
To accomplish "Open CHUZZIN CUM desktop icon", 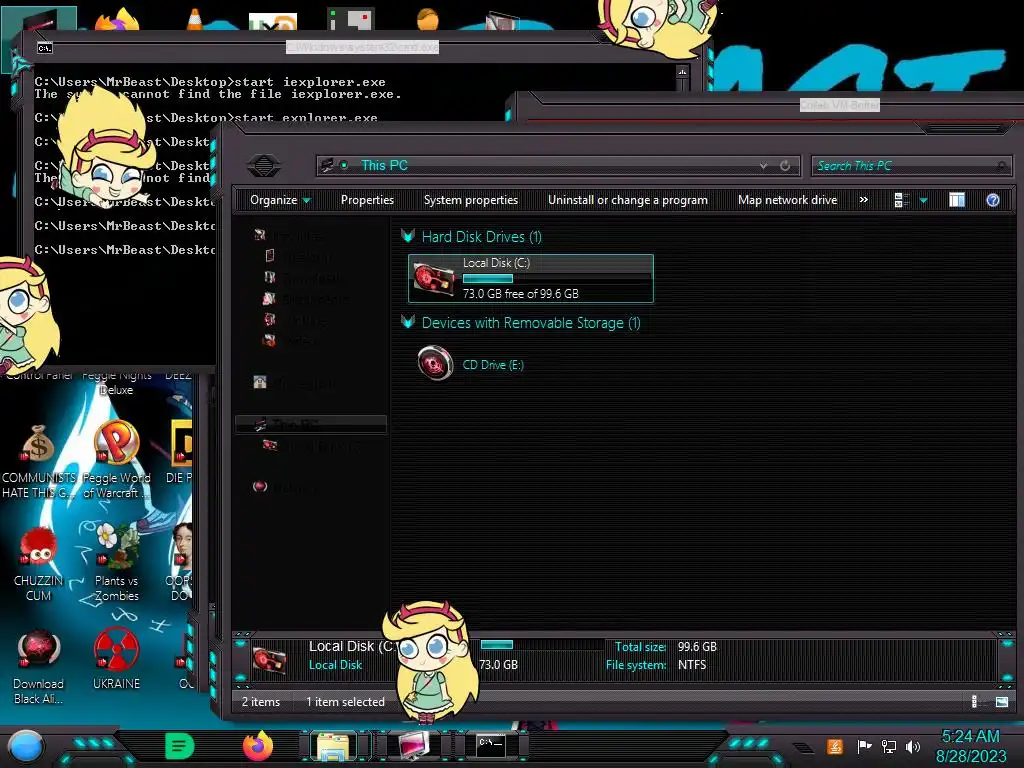I will (38, 564).
